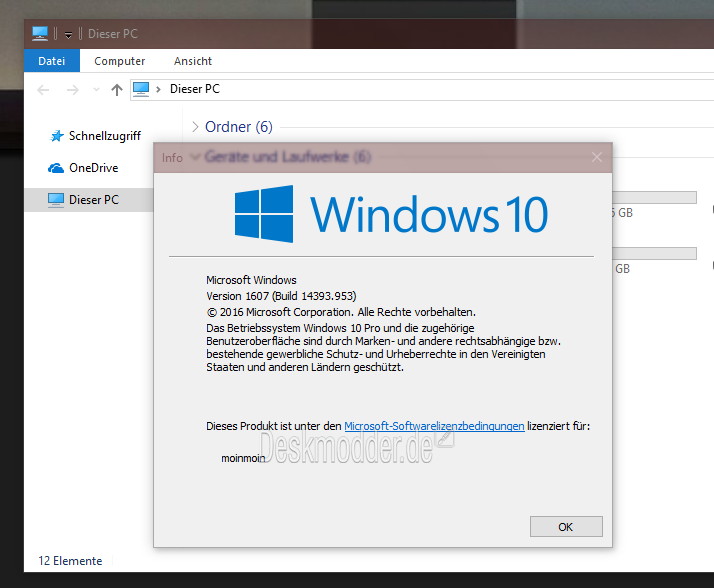Click the lower drive capacity bar
The width and height of the screenshot is (714, 588).
(654, 253)
